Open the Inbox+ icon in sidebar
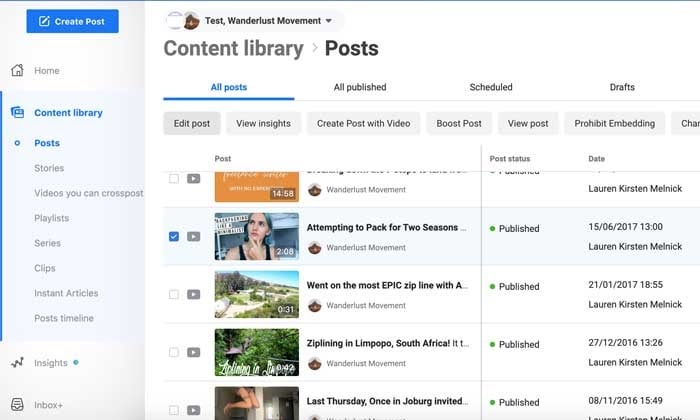Image resolution: width=700 pixels, height=420 pixels. pos(17,404)
